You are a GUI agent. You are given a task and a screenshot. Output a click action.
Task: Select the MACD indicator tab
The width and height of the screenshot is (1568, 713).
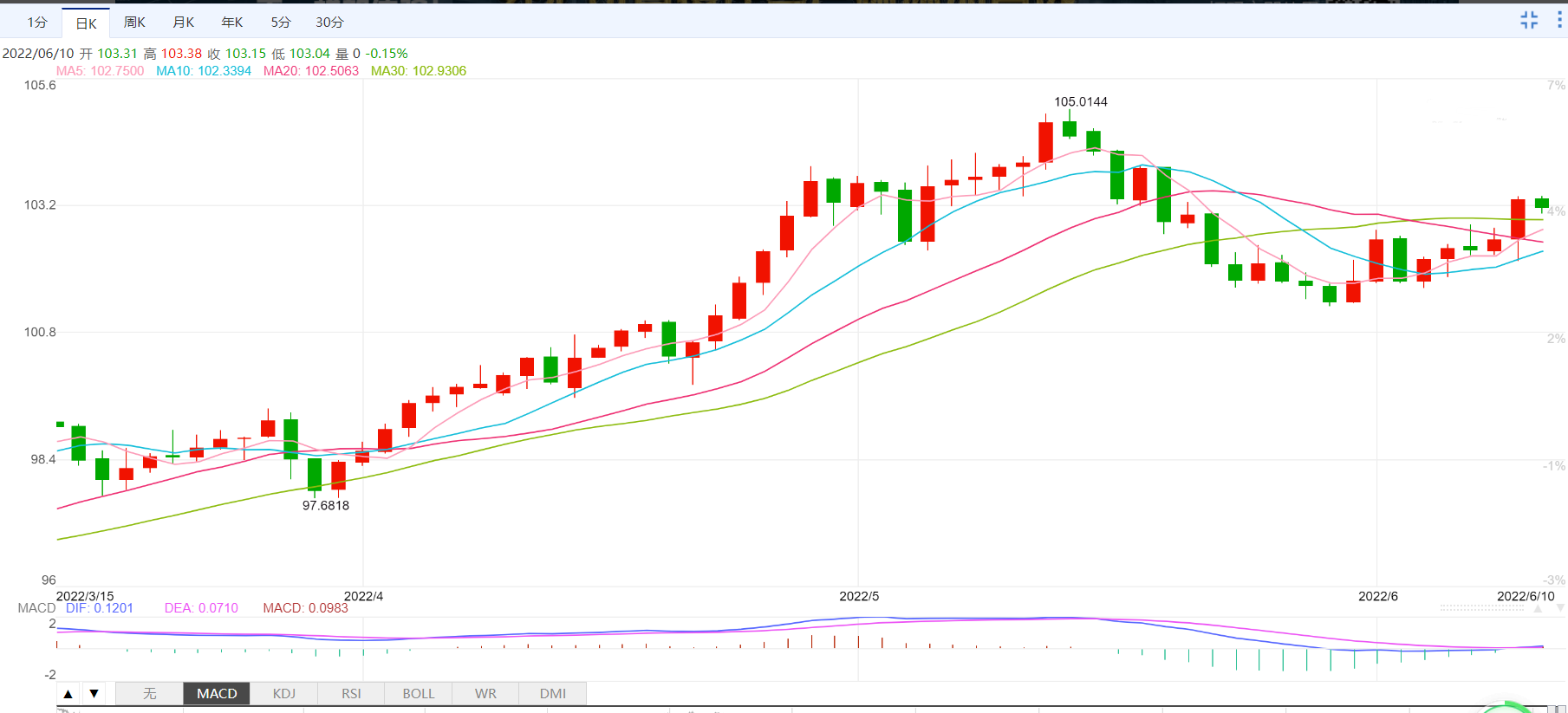[217, 694]
